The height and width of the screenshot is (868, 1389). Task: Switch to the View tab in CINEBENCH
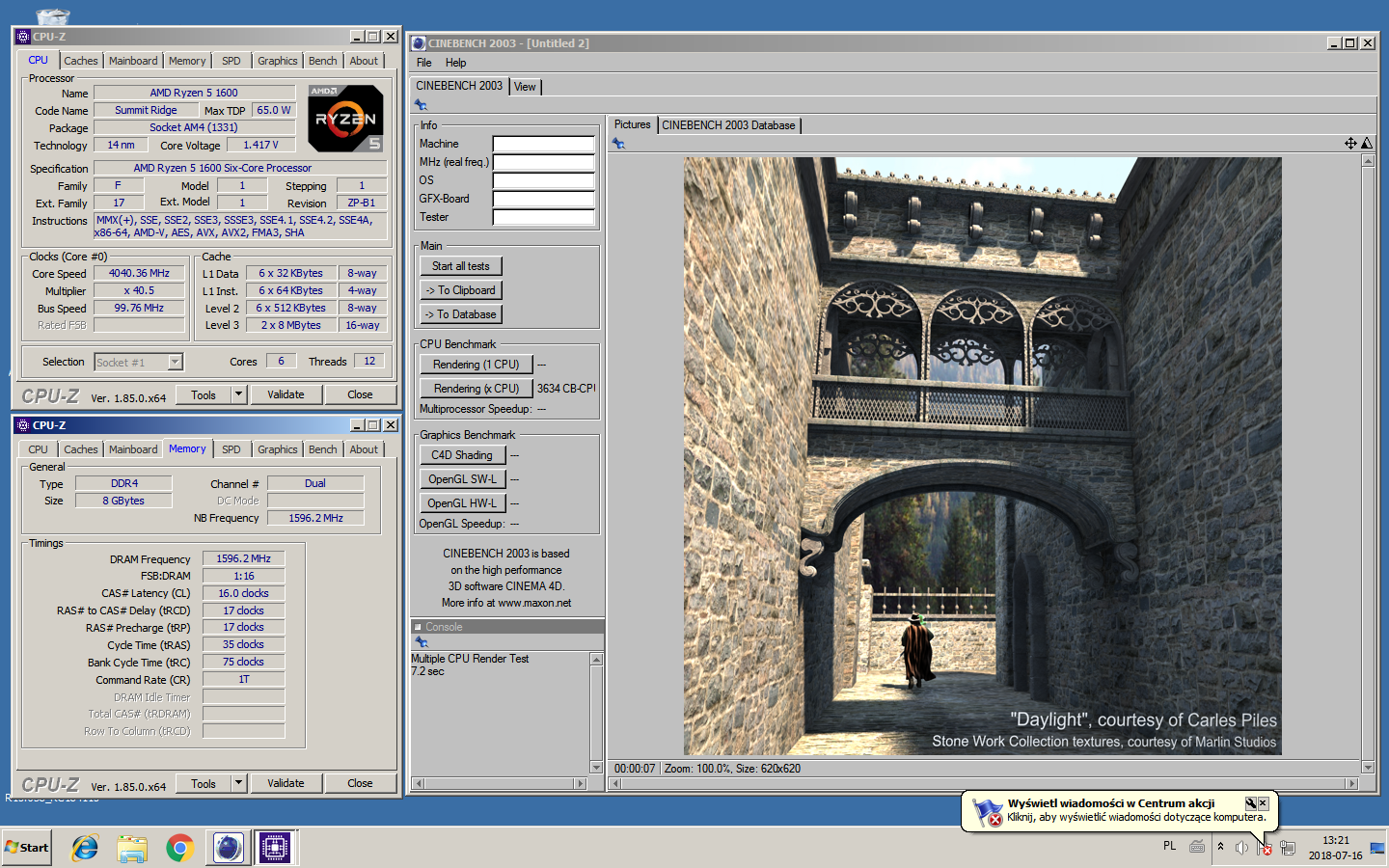click(525, 87)
